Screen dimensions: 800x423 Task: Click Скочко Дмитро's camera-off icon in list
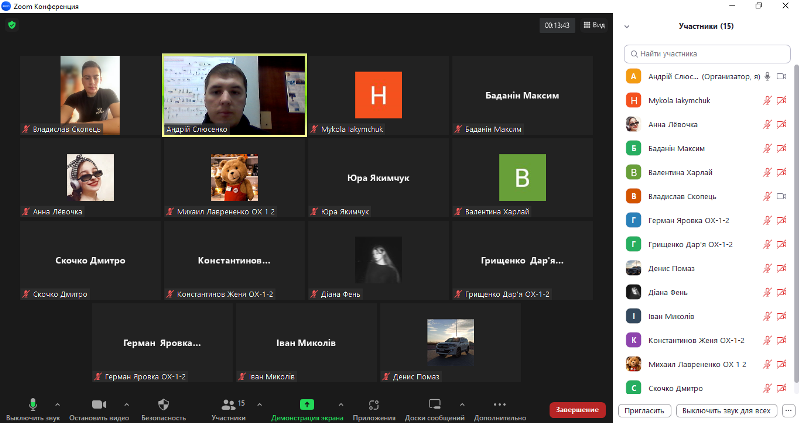[x=782, y=388]
